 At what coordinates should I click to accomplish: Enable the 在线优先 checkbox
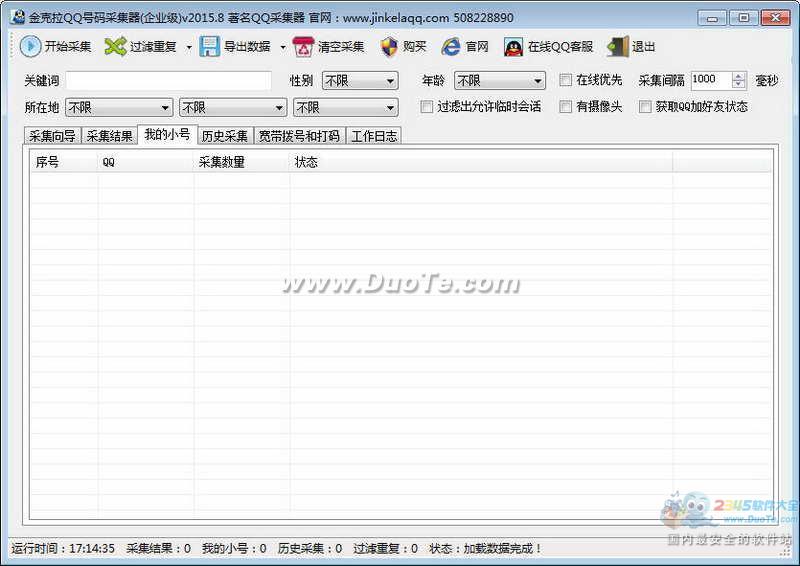coord(565,80)
